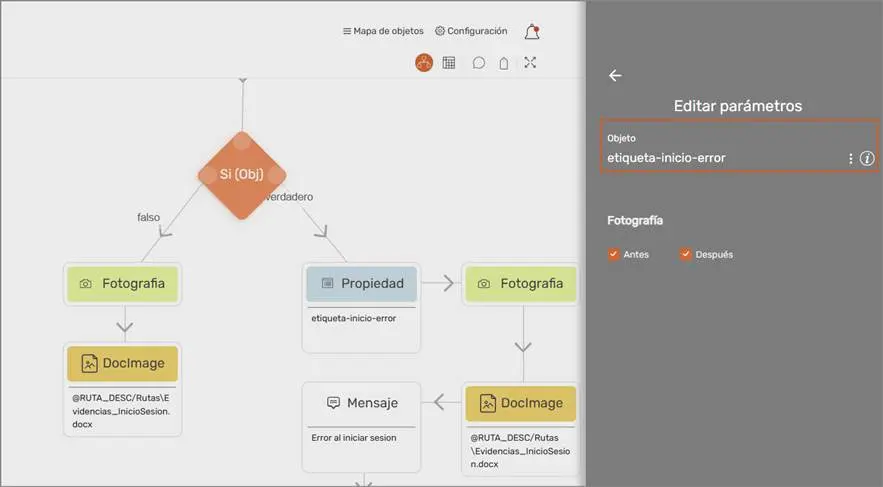
Task: Uncheck the Antes photo checkbox
Action: (x=613, y=254)
